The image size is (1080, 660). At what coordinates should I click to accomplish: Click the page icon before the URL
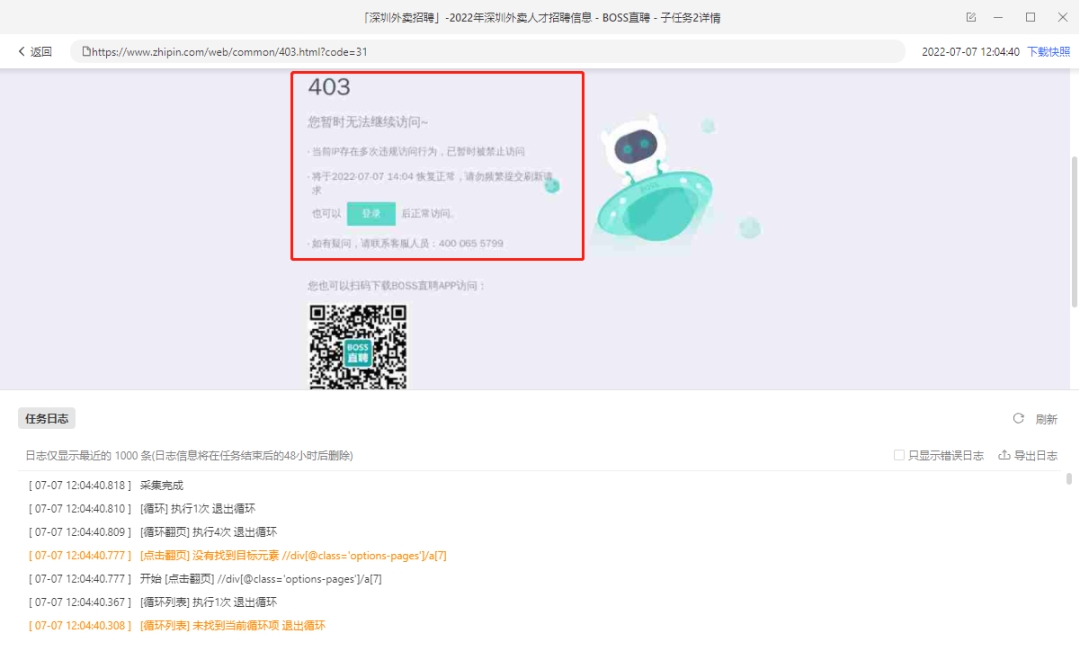(86, 52)
